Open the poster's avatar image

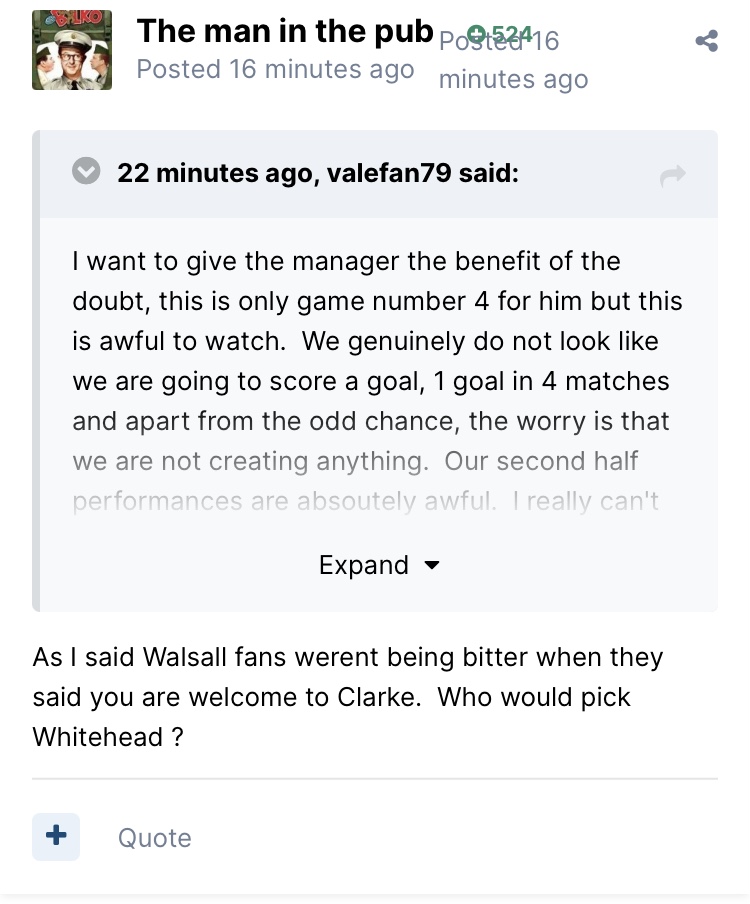point(72,50)
